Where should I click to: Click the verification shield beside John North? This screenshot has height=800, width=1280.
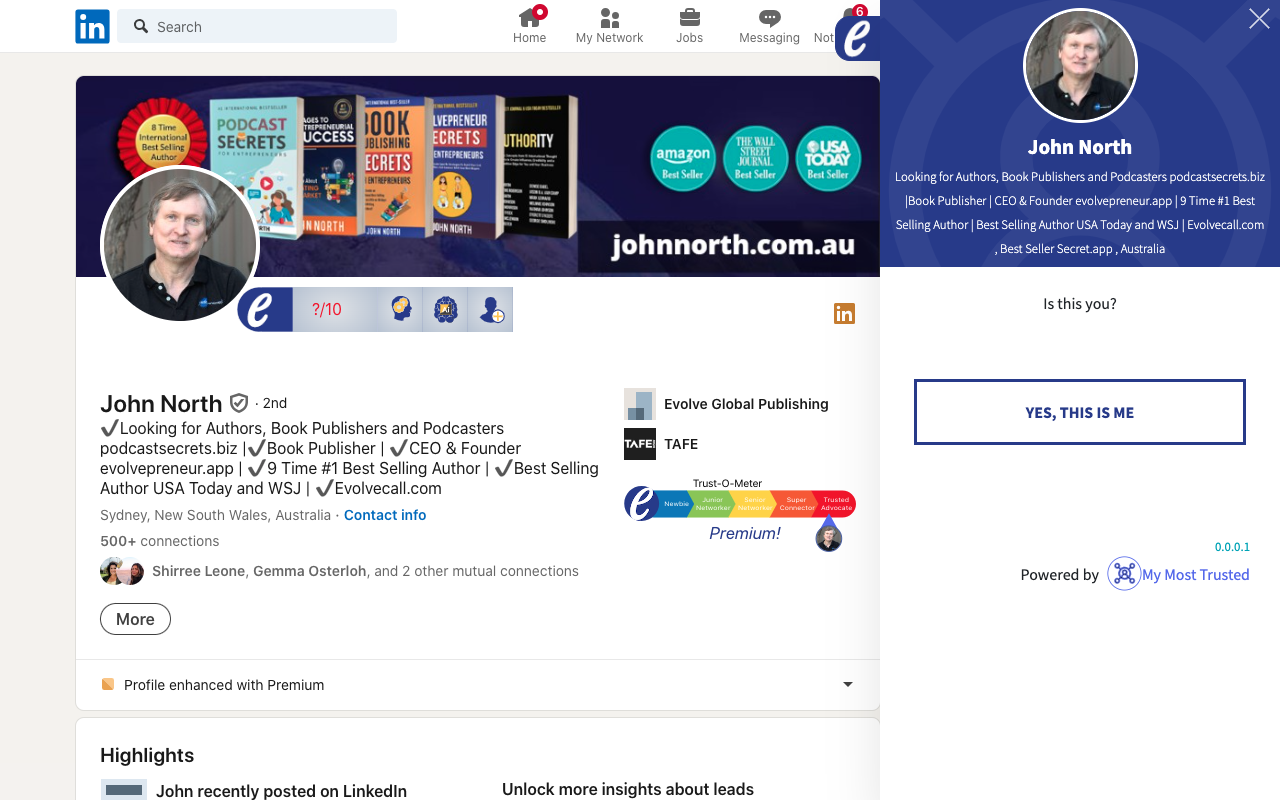pyautogui.click(x=239, y=403)
